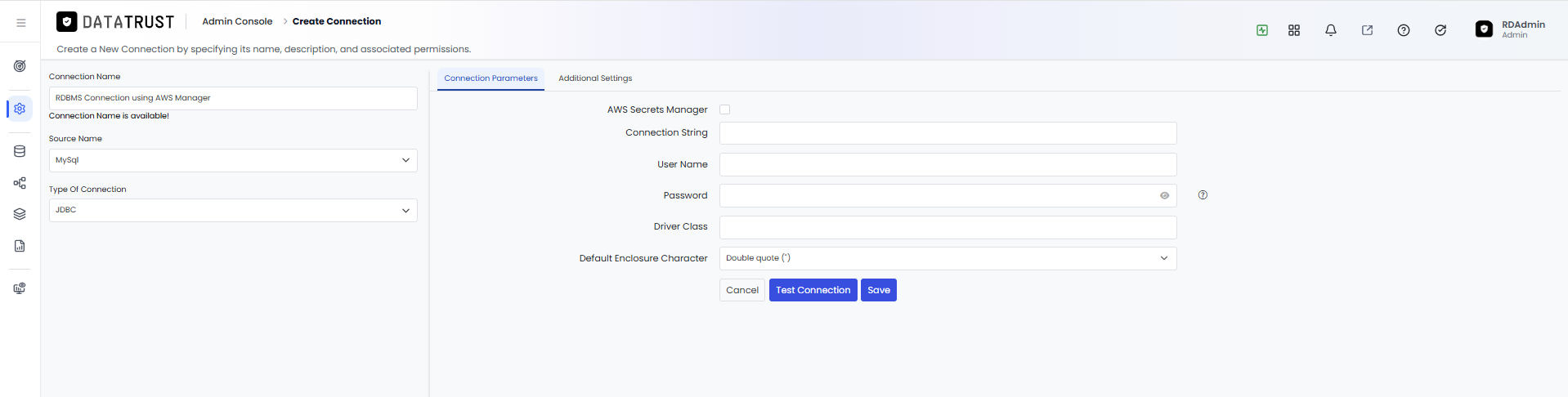The height and width of the screenshot is (397, 1568).
Task: Click the refresh check icon in the header
Action: click(1440, 30)
